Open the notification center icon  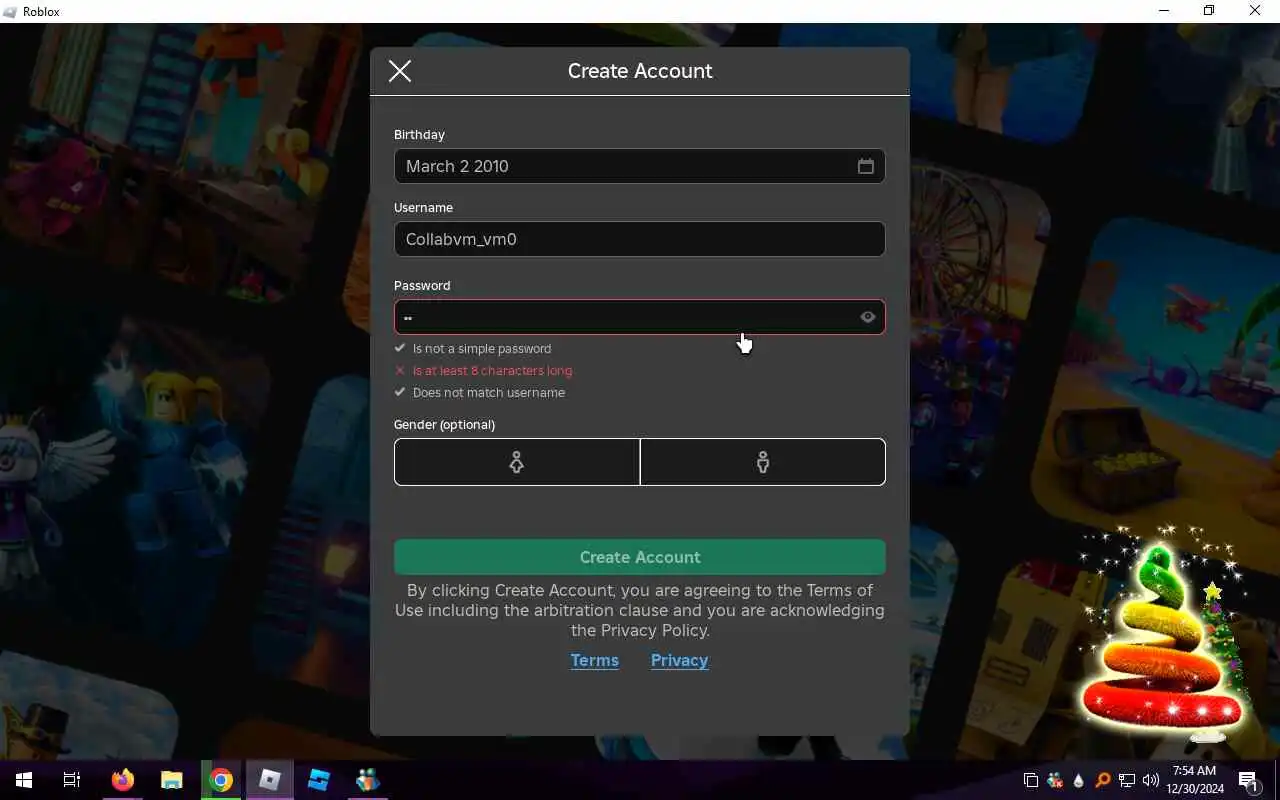pos(1248,780)
